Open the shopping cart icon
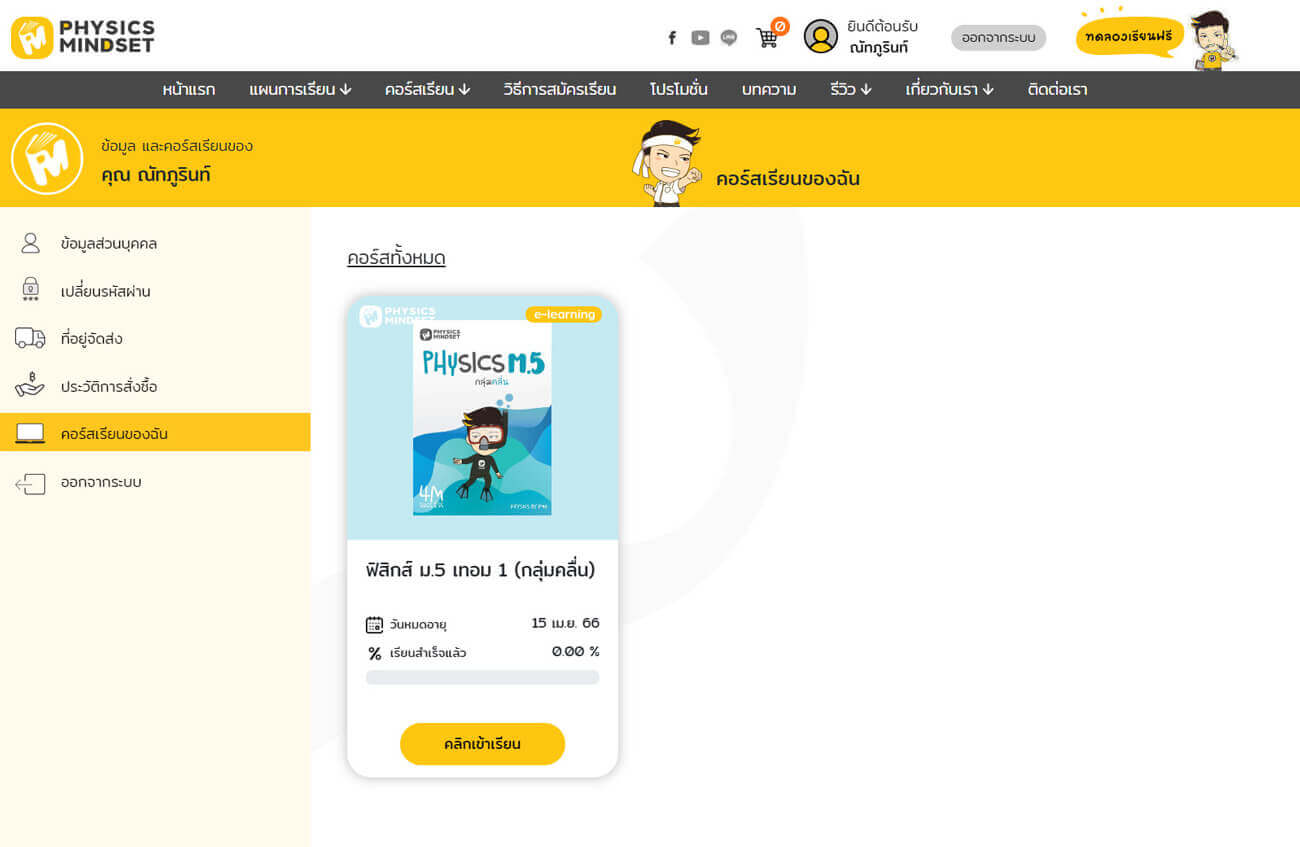Image resolution: width=1300 pixels, height=847 pixels. tap(767, 37)
